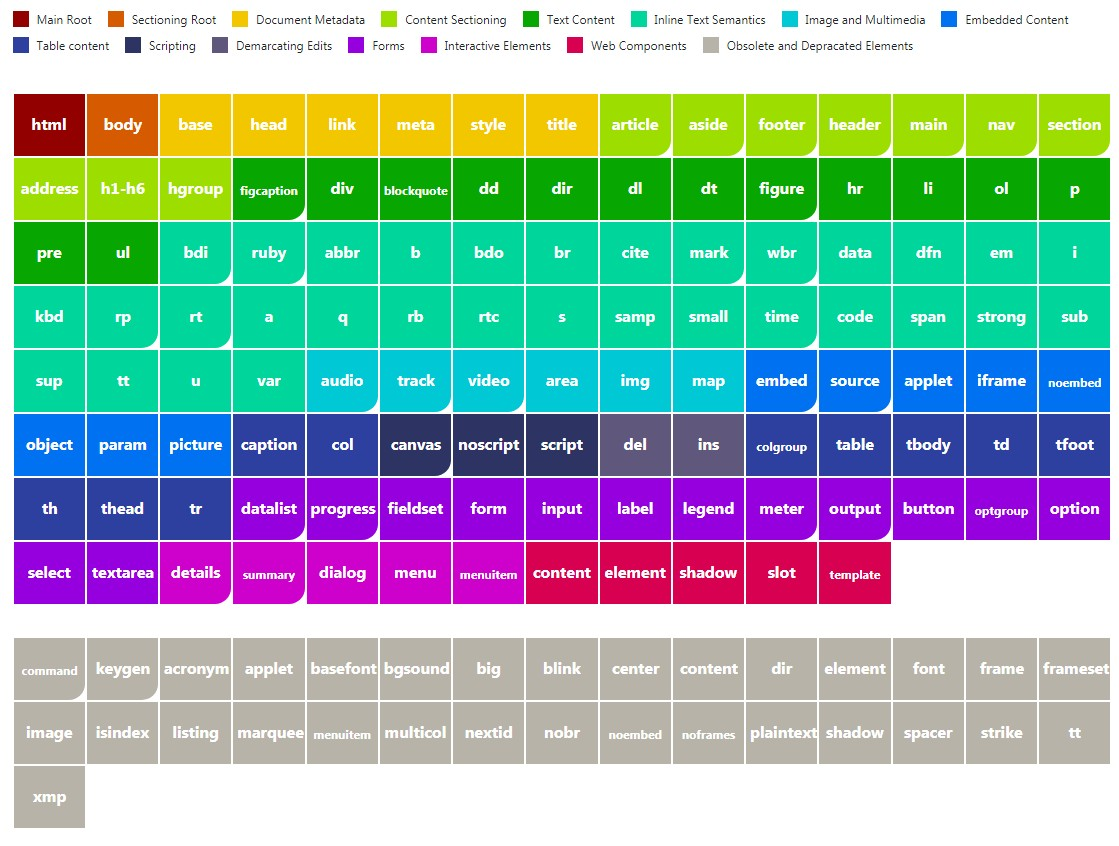Click the marquee obsolete tile
Viewport: 1119px width, 846px height.
pos(269,733)
